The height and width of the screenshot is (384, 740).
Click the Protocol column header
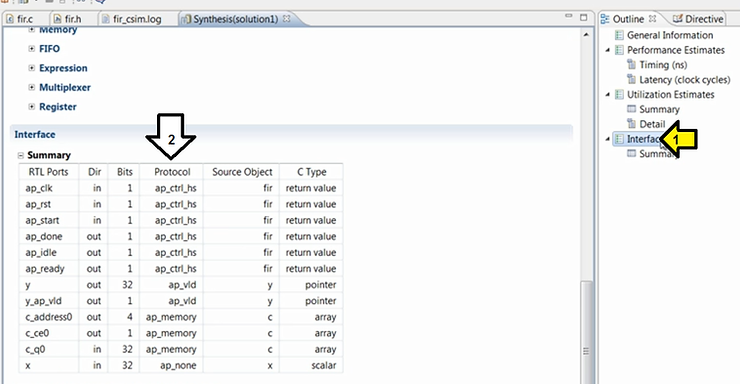tap(172, 172)
